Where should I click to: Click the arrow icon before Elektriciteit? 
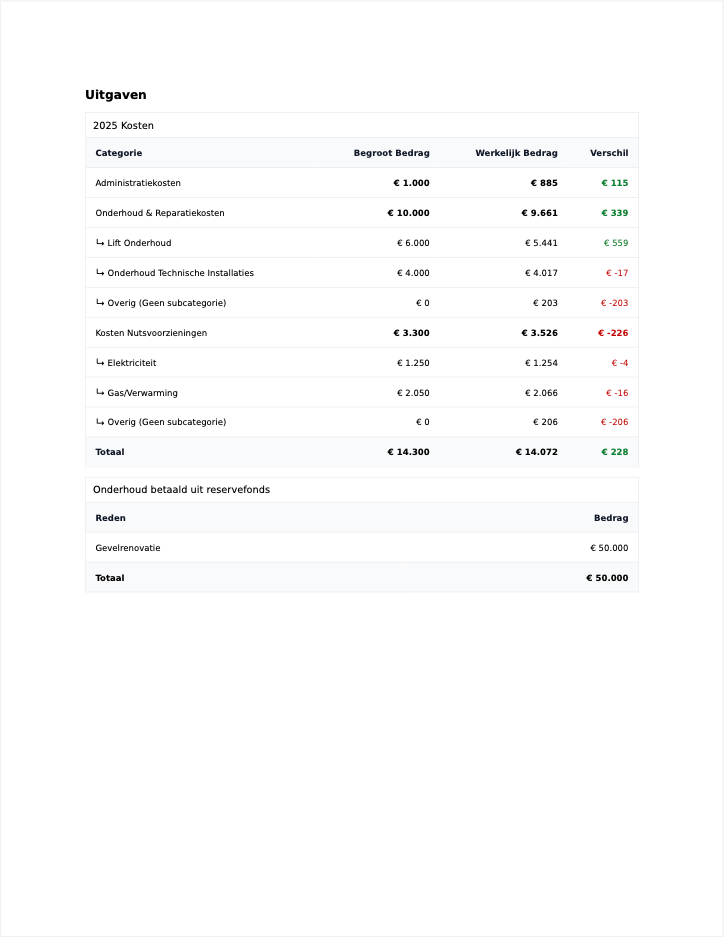(x=100, y=363)
